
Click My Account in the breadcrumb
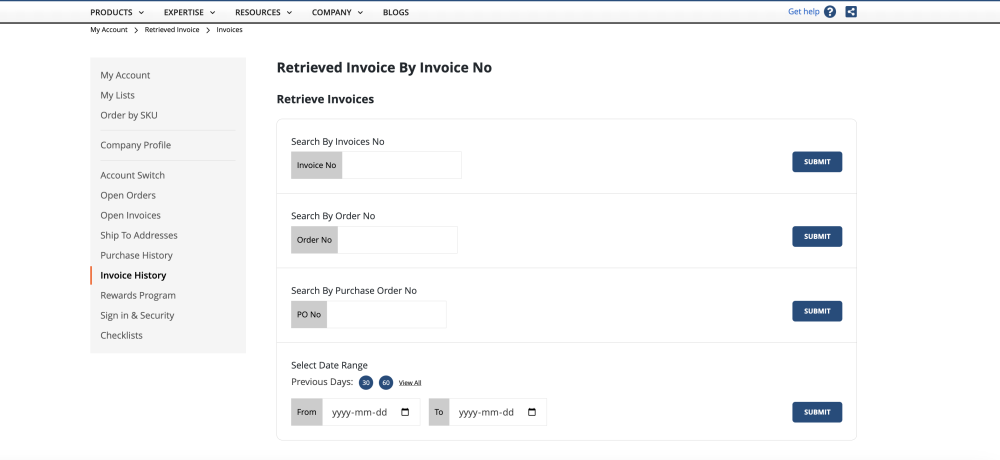coord(109,30)
